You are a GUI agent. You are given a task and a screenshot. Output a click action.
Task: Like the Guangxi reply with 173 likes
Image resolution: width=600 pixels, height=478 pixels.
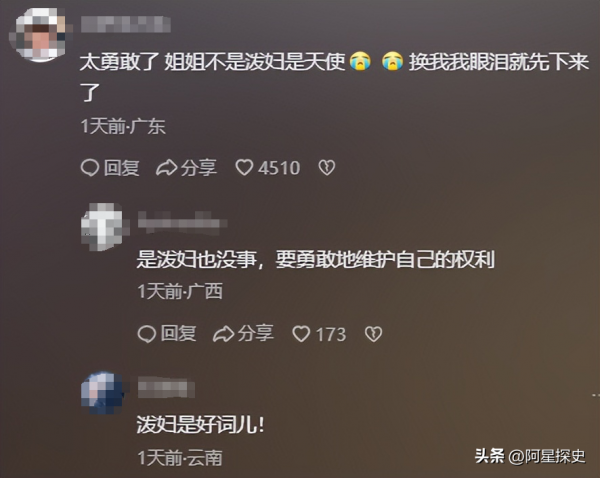[320, 334]
